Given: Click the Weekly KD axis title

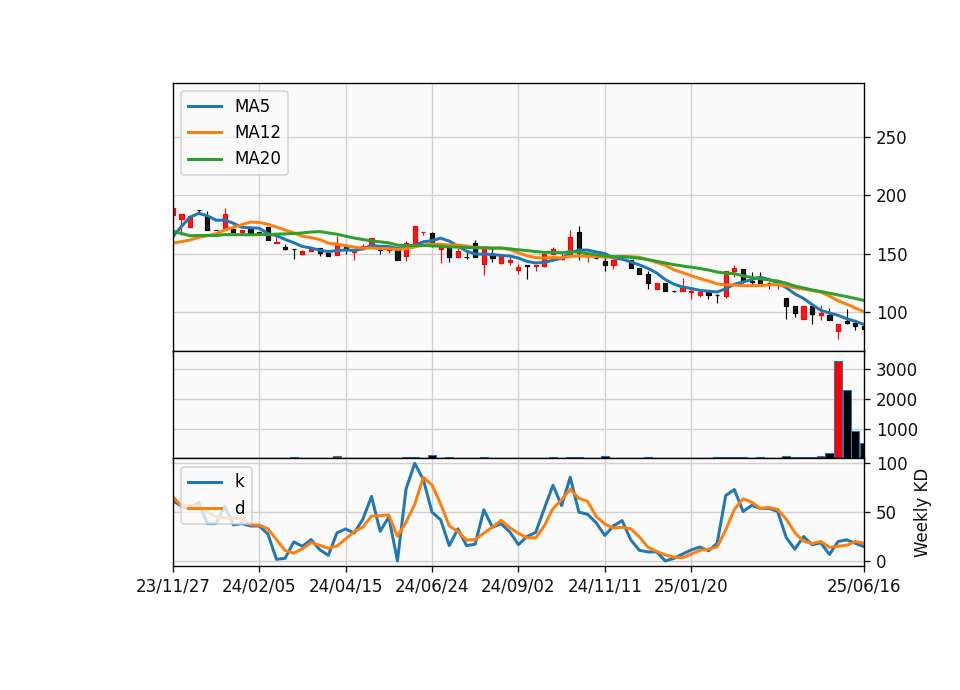Looking at the screenshot, I should (x=921, y=513).
